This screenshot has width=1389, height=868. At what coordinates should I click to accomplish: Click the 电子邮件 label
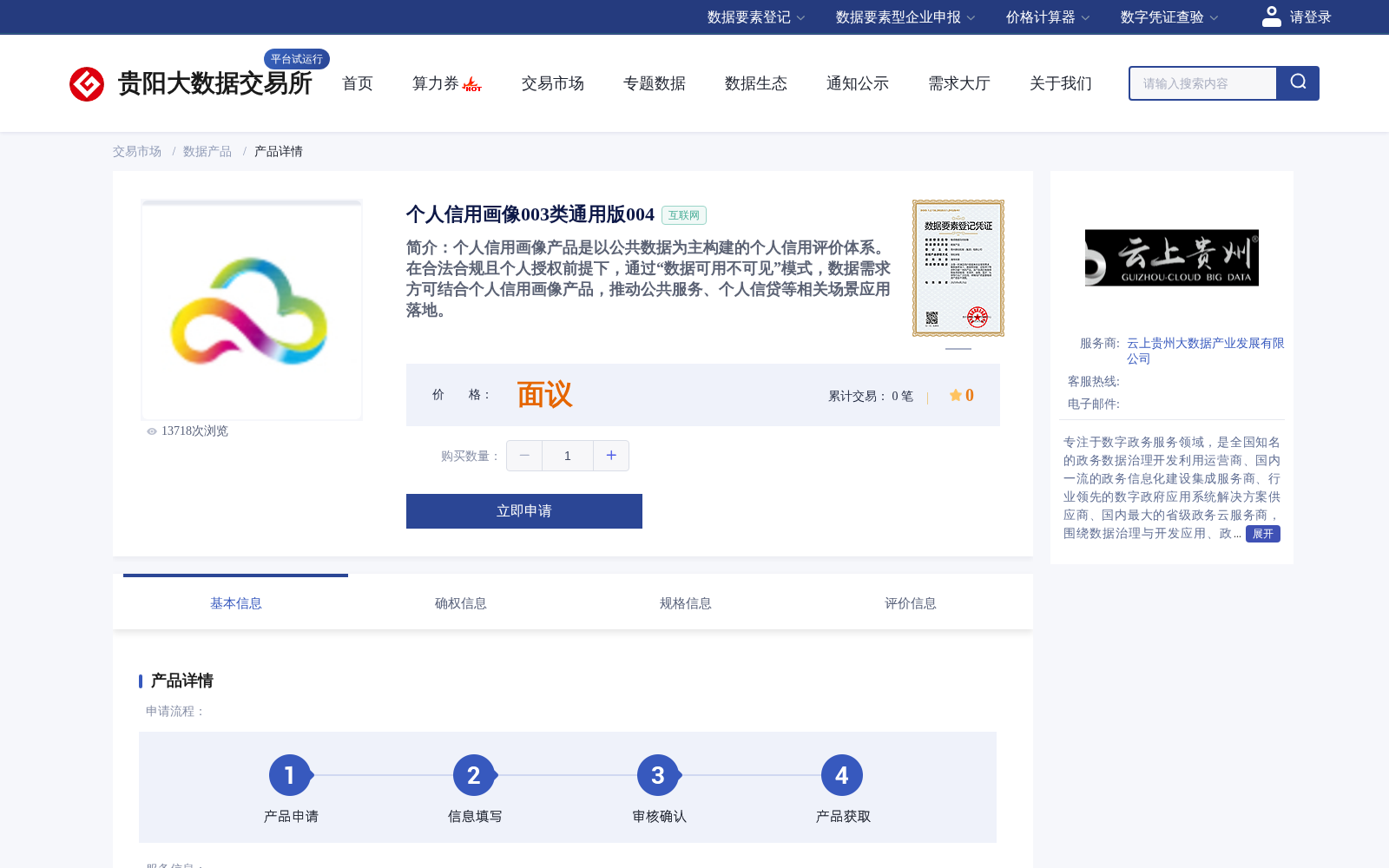pyautogui.click(x=1094, y=404)
